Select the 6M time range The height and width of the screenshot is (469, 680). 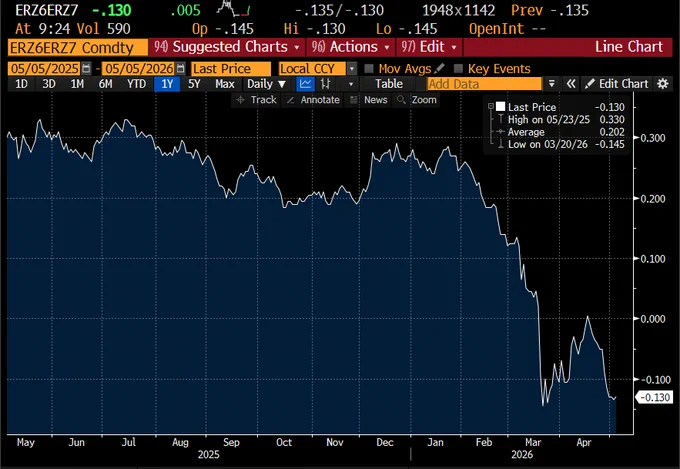[105, 84]
